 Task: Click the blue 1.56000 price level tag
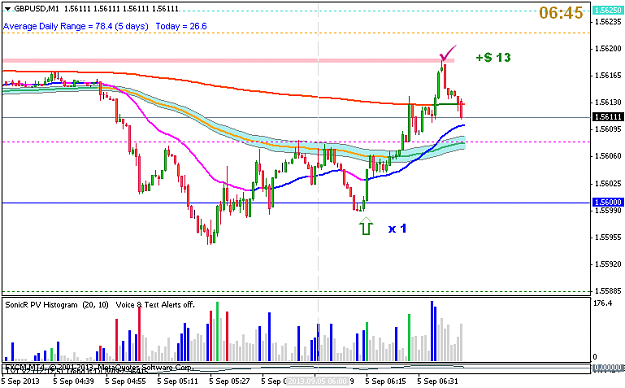(607, 202)
